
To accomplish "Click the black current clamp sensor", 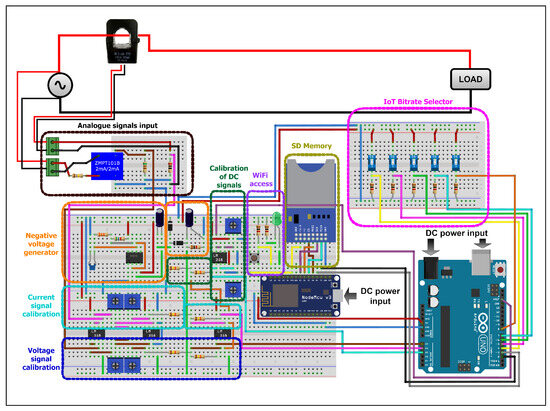I will pyautogui.click(x=122, y=41).
